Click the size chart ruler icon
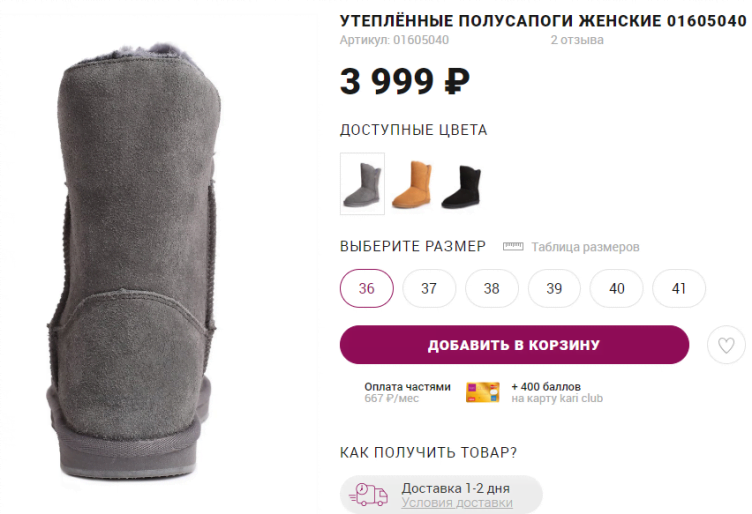The width and height of the screenshot is (752, 514). pyautogui.click(x=513, y=246)
